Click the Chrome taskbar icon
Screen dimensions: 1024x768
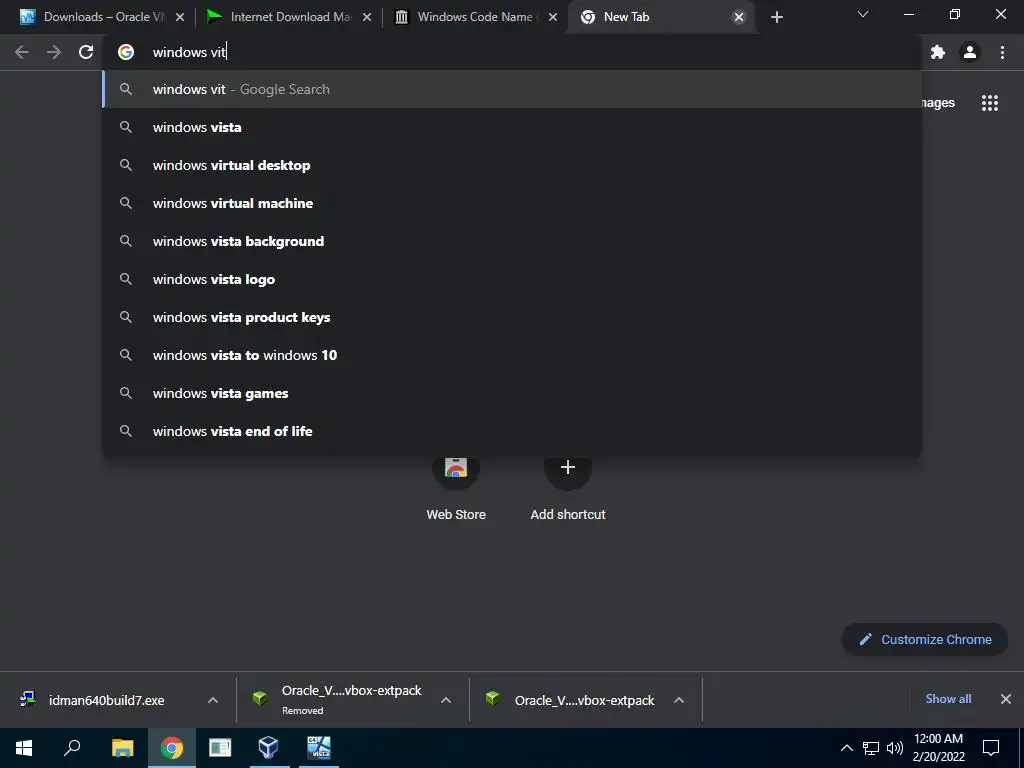172,748
